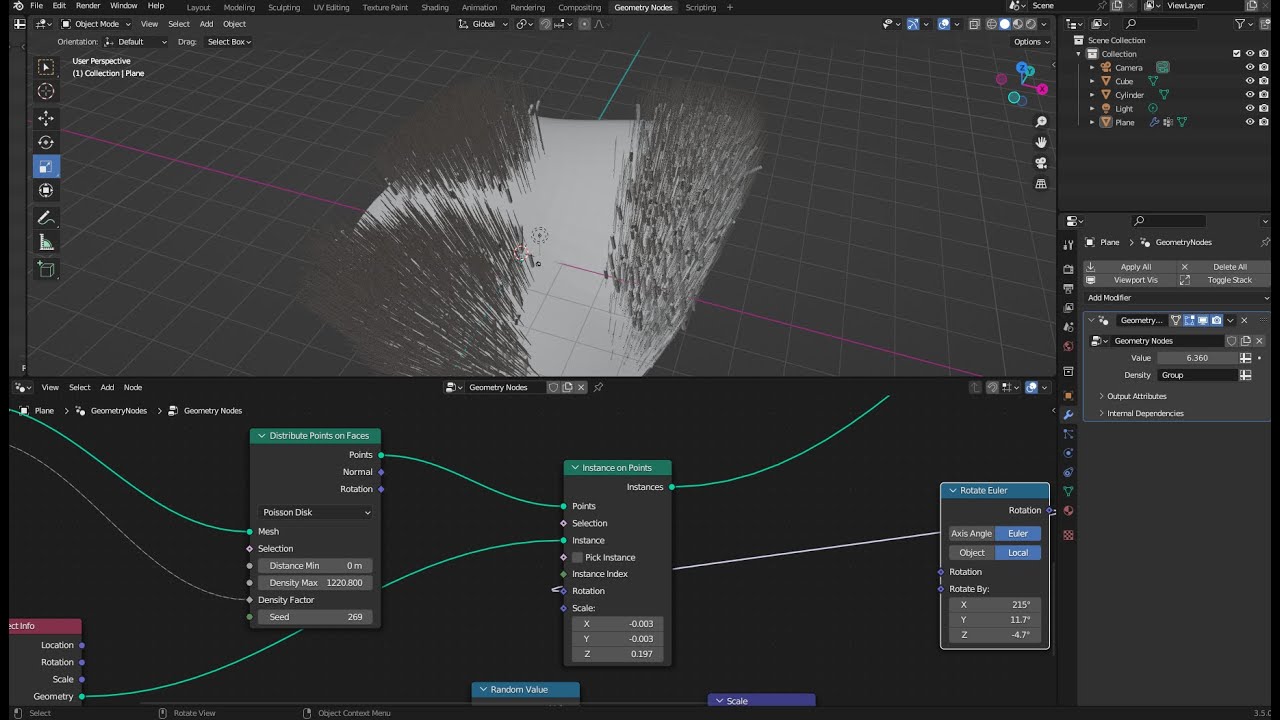
Task: Select the Add Cube tool
Action: tap(46, 268)
